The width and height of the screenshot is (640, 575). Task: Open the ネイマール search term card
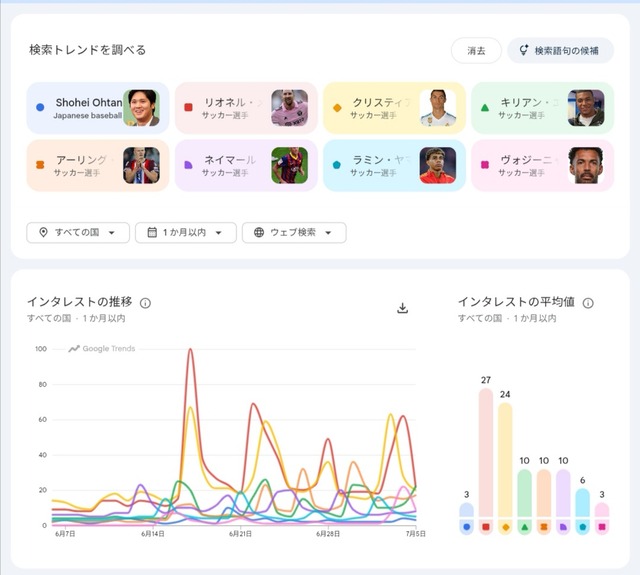[246, 166]
